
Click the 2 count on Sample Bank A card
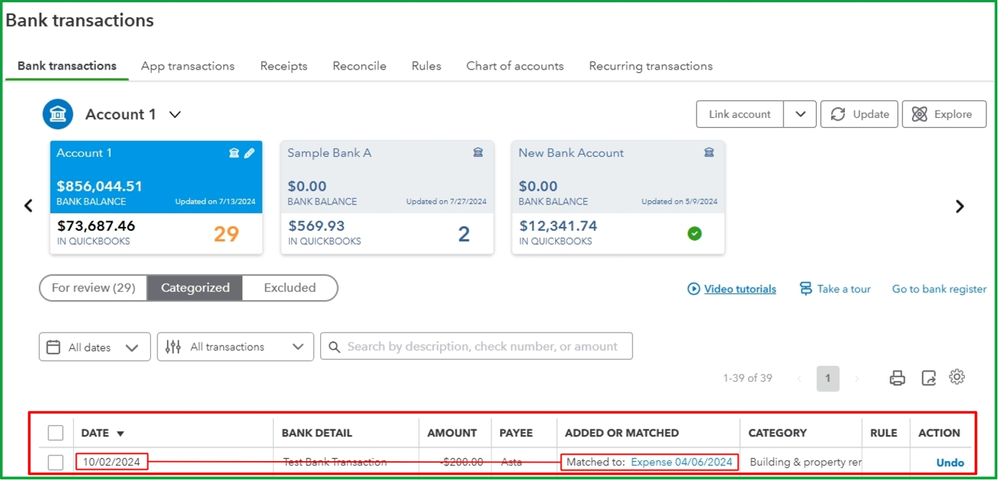coord(464,234)
